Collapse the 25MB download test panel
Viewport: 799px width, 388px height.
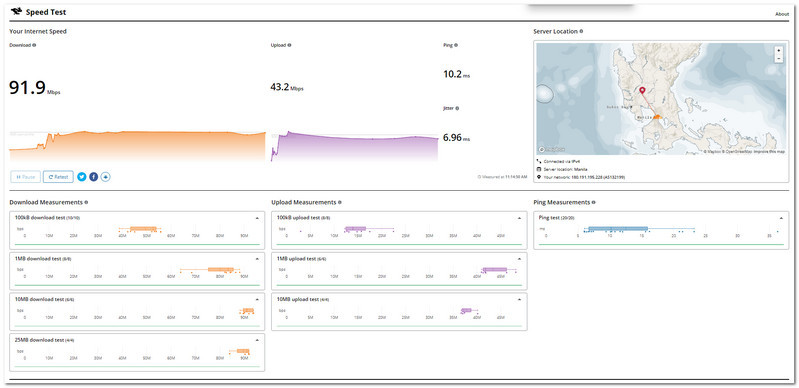[257, 340]
